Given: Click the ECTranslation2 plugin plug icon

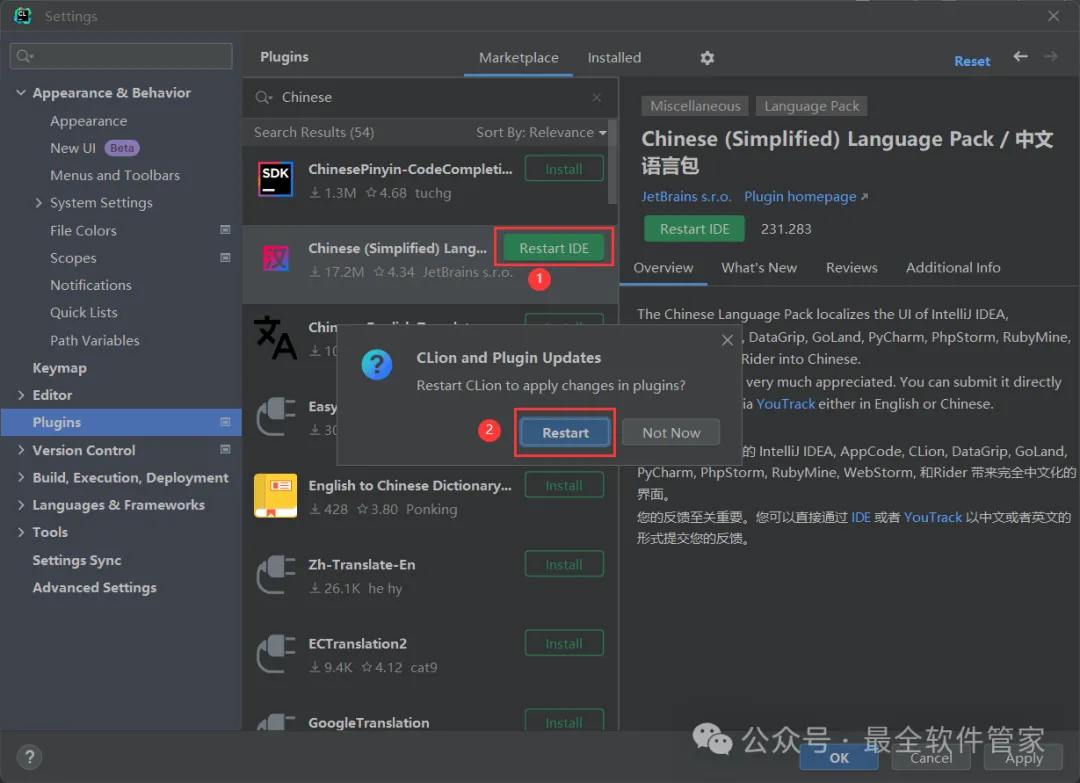Looking at the screenshot, I should pyautogui.click(x=276, y=654).
